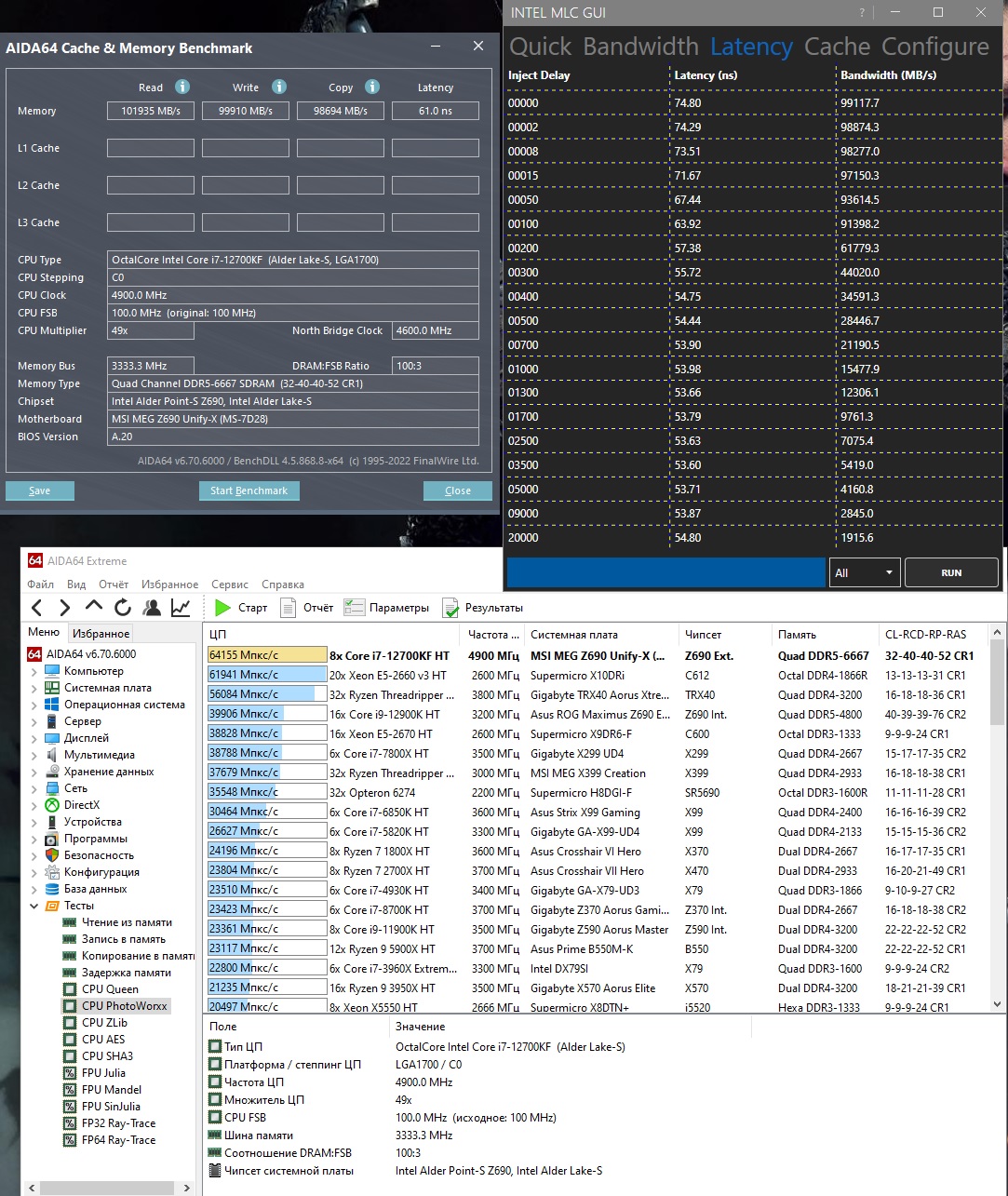Click the up-level arrow in AIDA64 toolbar
The image size is (1008, 1196).
click(x=93, y=607)
